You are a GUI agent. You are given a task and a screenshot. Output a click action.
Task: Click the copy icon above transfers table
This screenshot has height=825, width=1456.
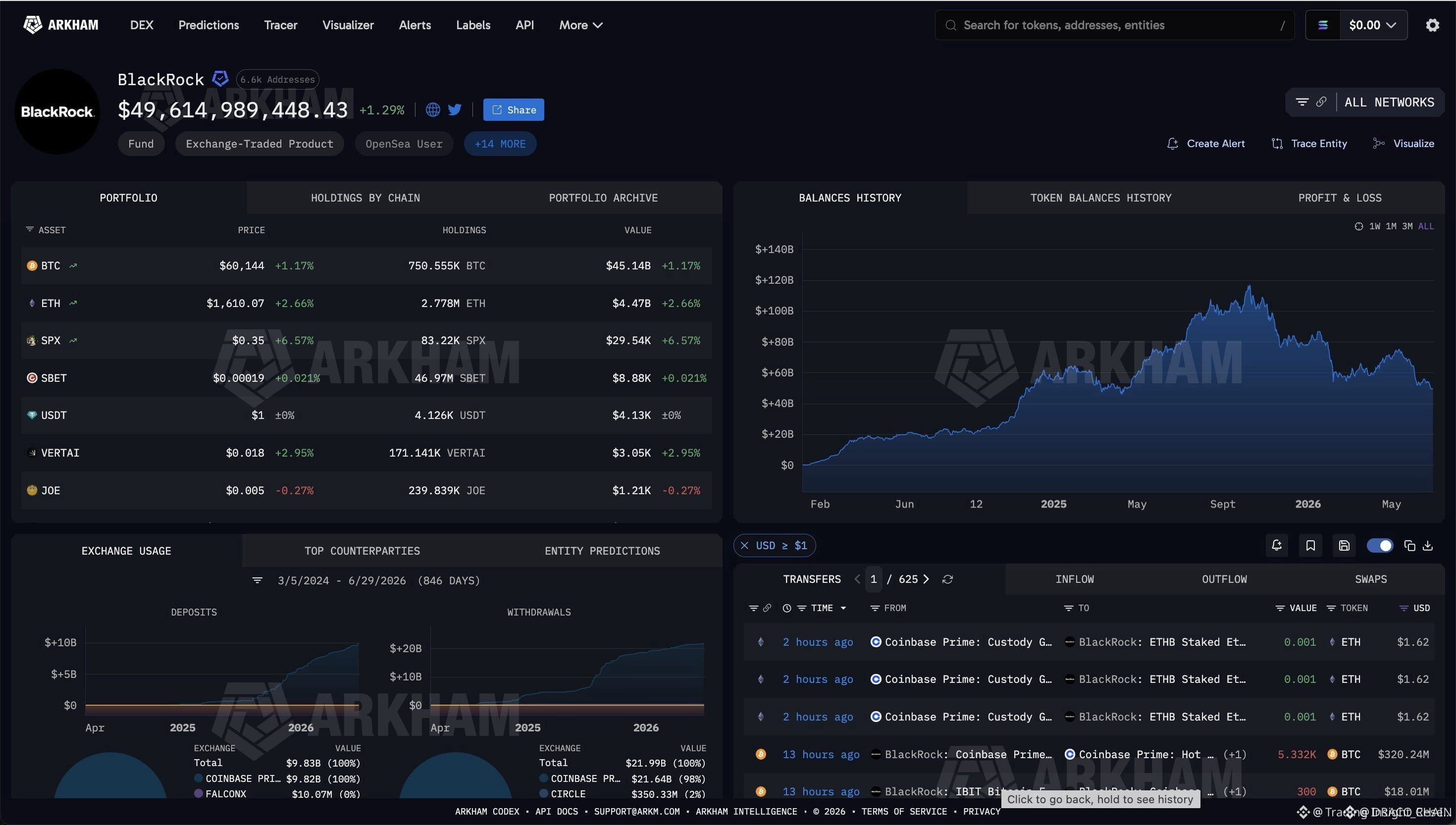[x=1409, y=546]
